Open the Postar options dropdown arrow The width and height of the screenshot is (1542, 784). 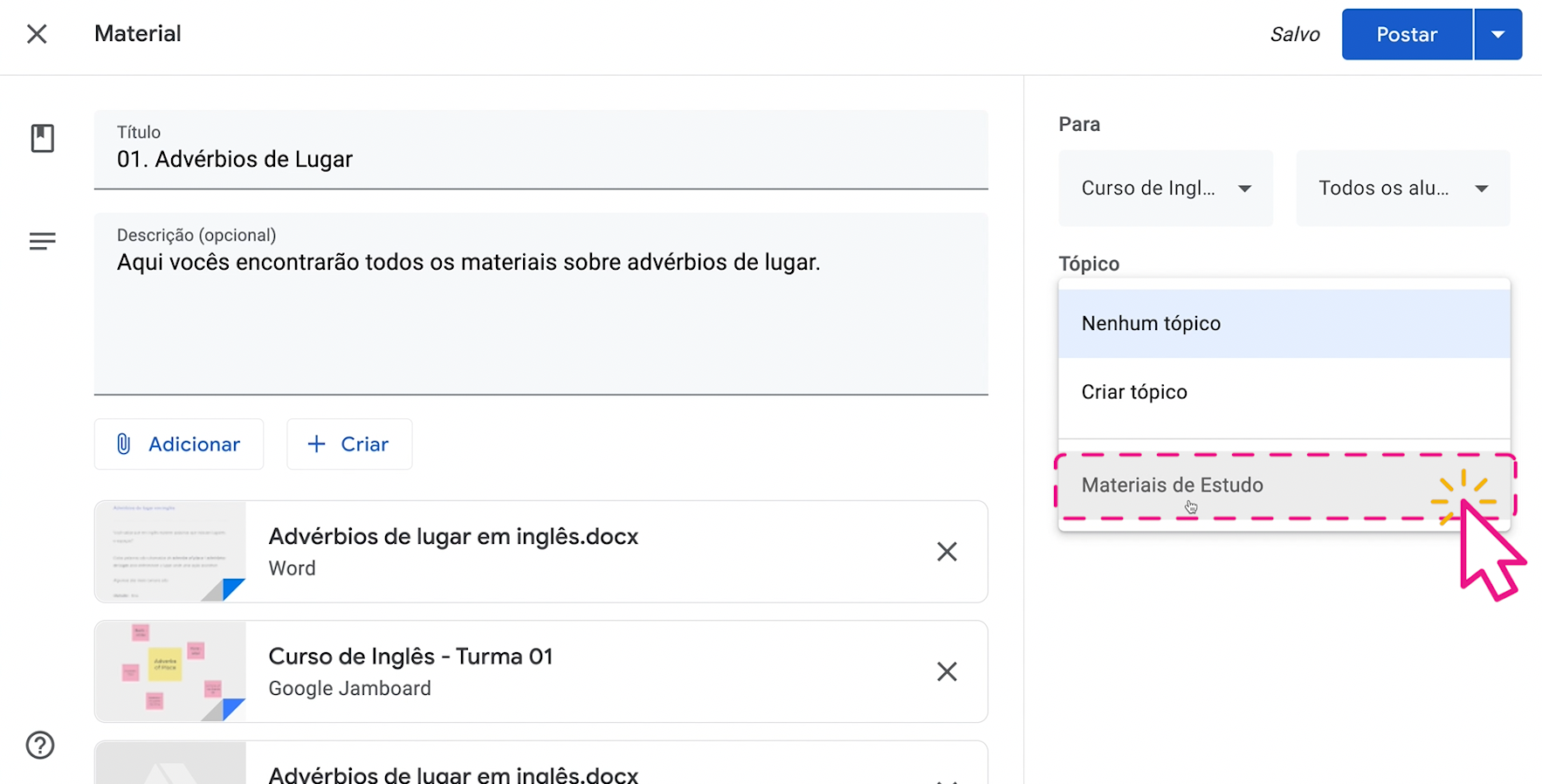coord(1498,34)
